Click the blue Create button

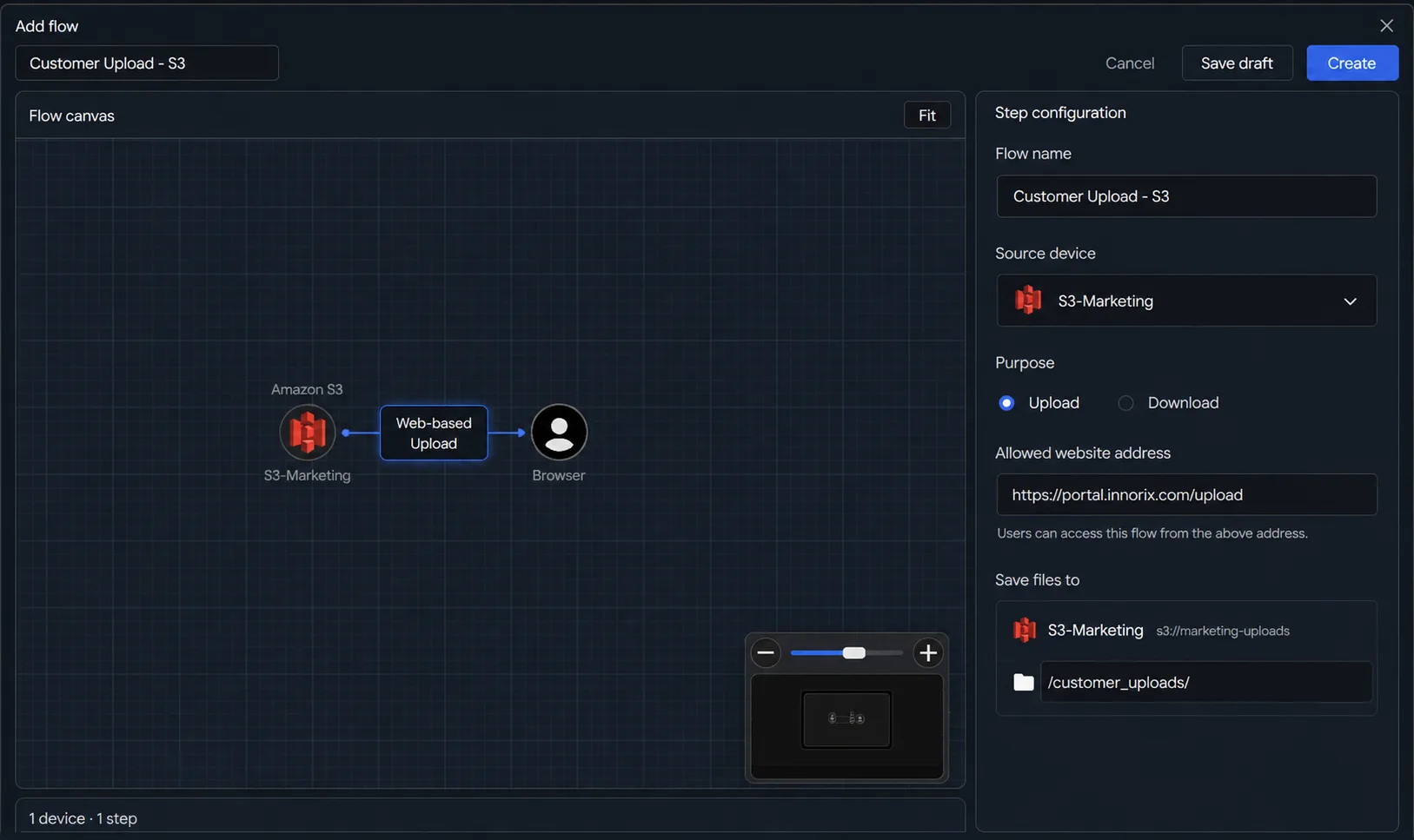[1351, 63]
